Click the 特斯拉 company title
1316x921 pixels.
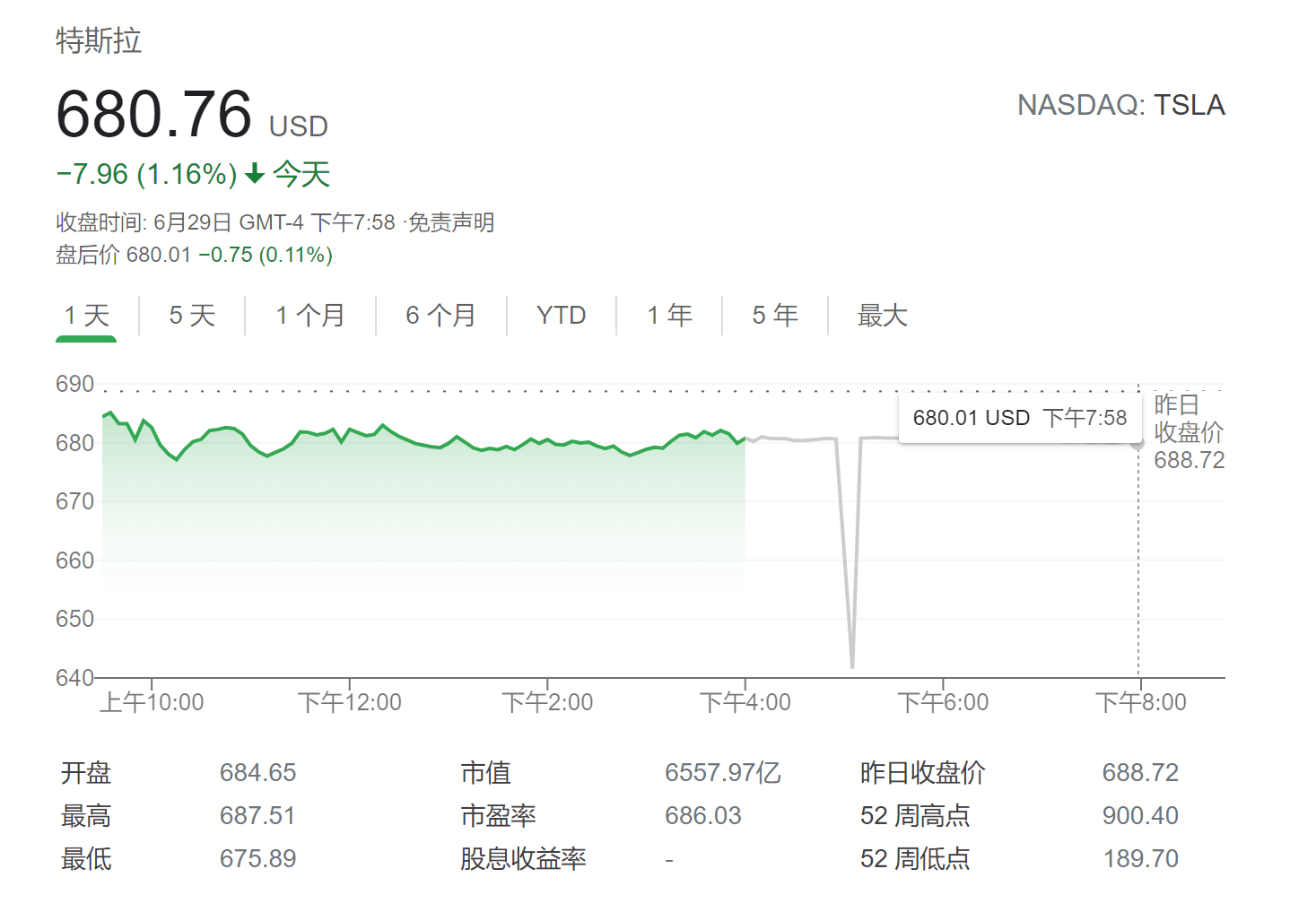[x=99, y=41]
